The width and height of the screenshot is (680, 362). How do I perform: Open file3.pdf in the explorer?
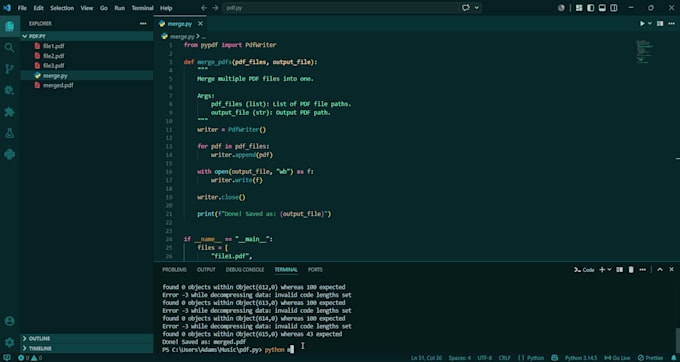[87, 66]
